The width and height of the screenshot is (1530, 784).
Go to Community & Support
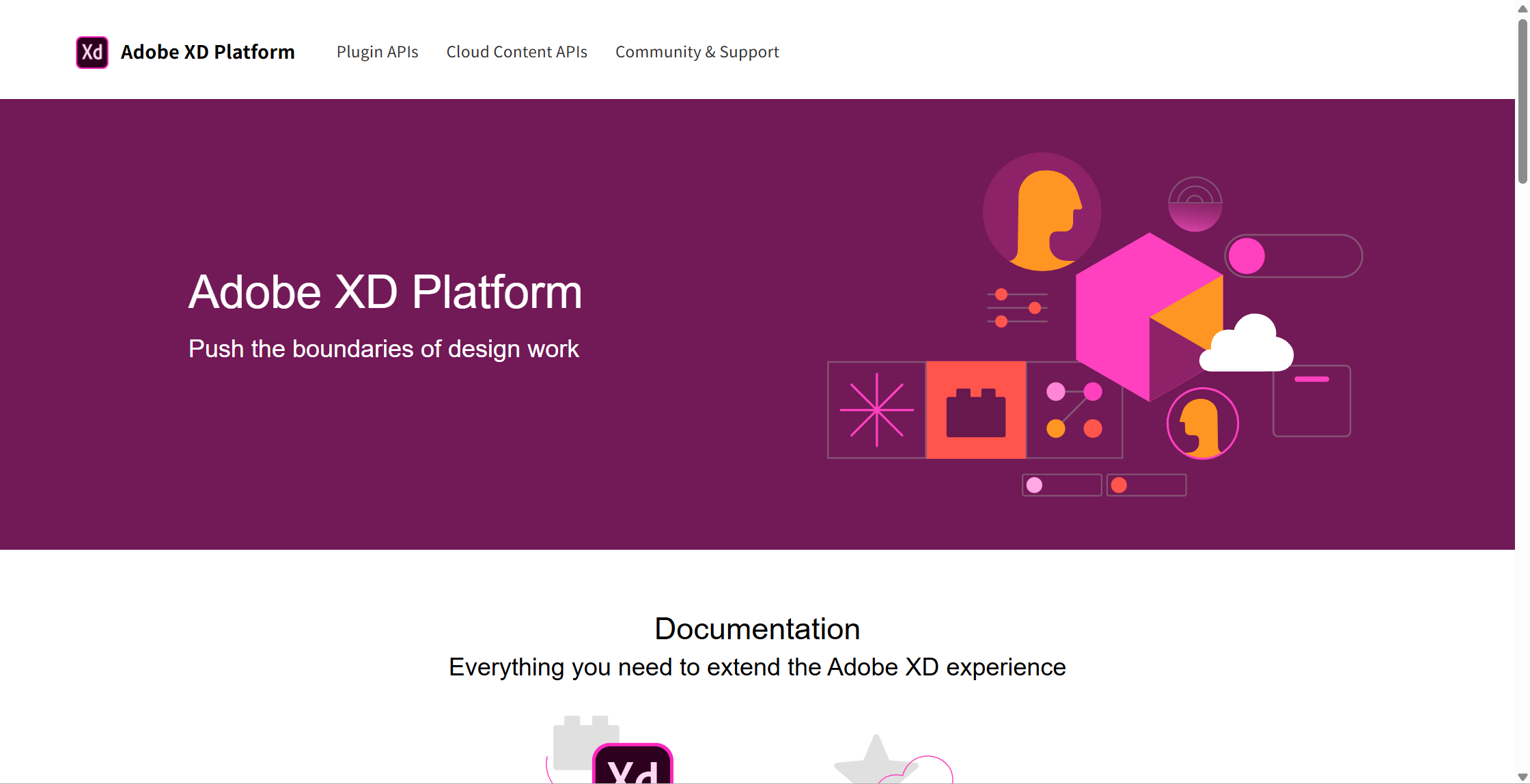coord(697,53)
